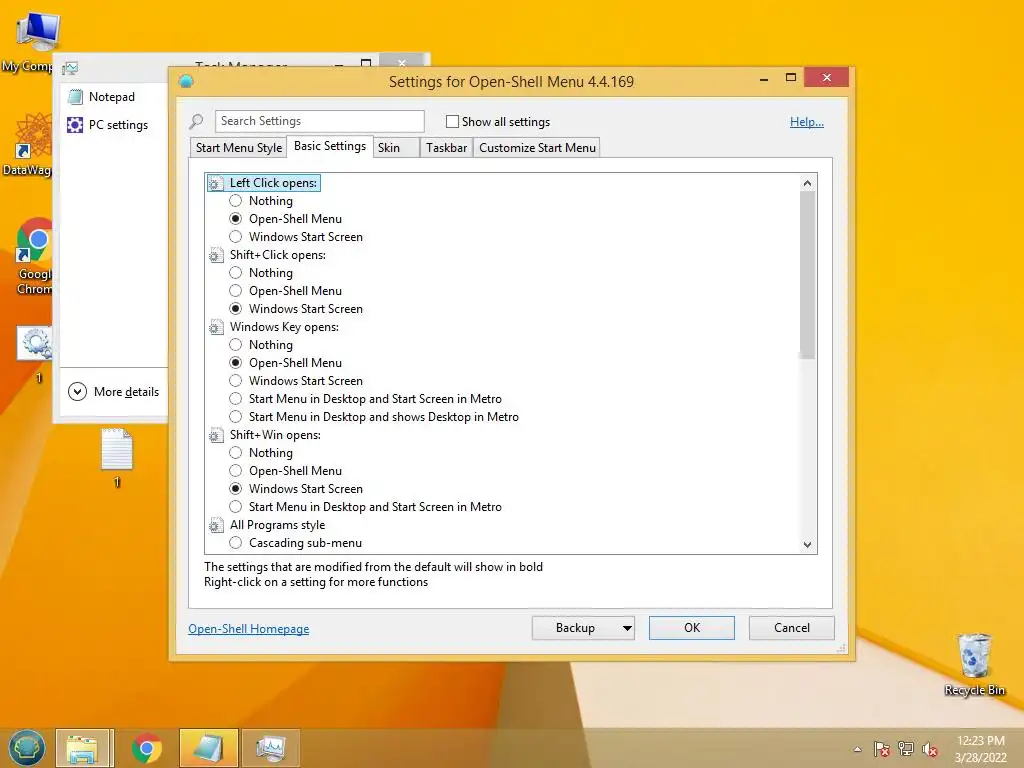Focus the Search Settings input field
Viewport: 1024px width, 768px height.
tap(319, 121)
